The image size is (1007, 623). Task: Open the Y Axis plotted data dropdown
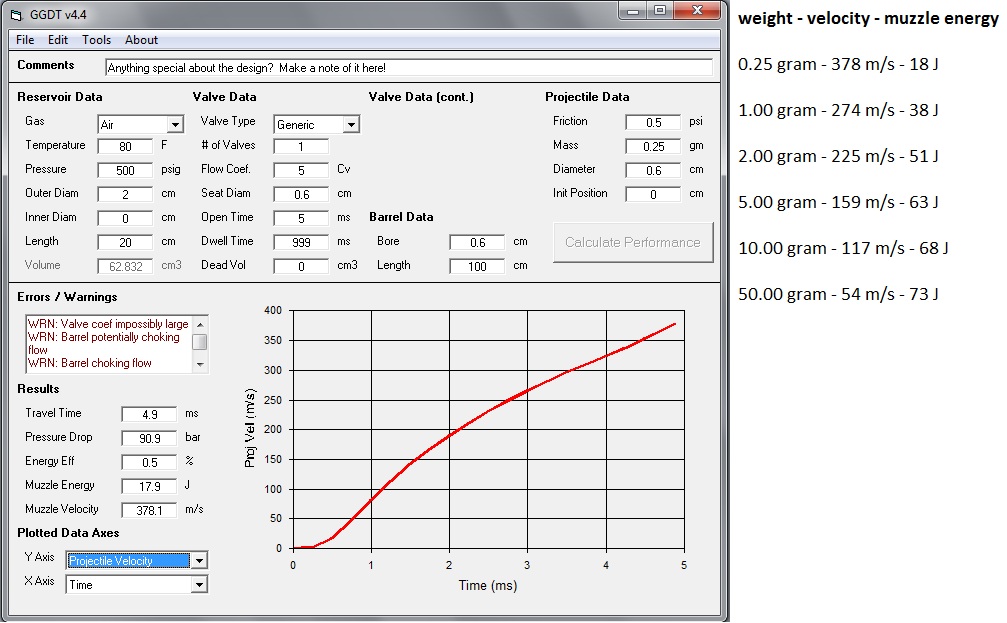[x=199, y=561]
